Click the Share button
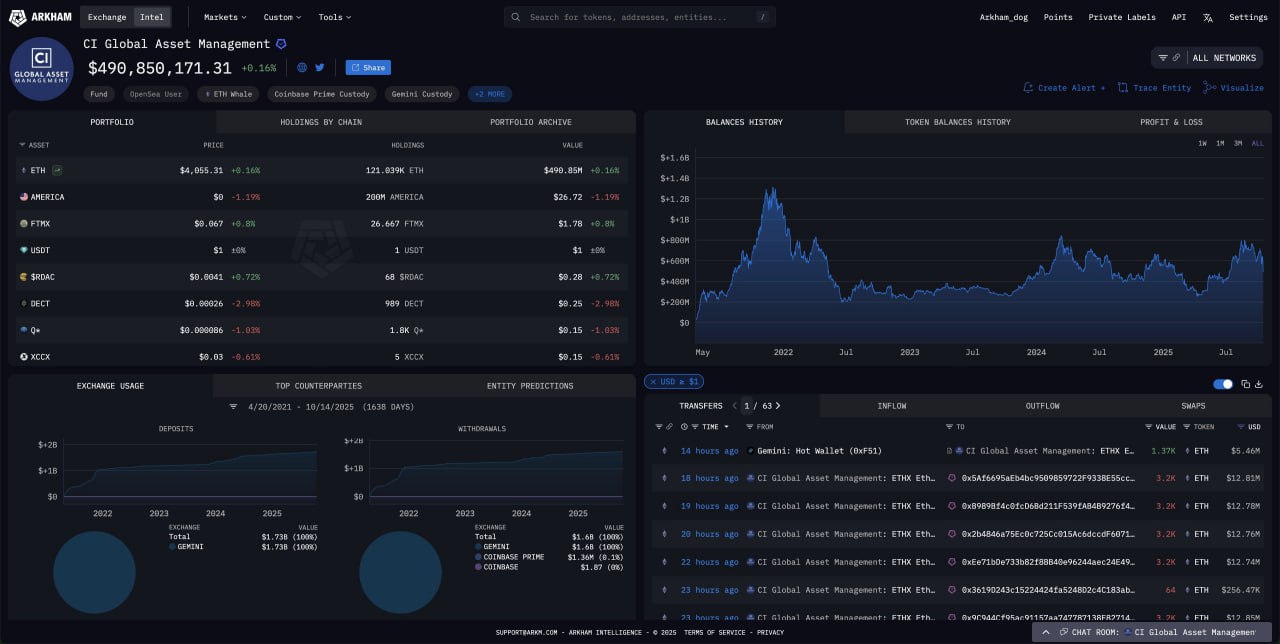The height and width of the screenshot is (644, 1280). (x=368, y=68)
